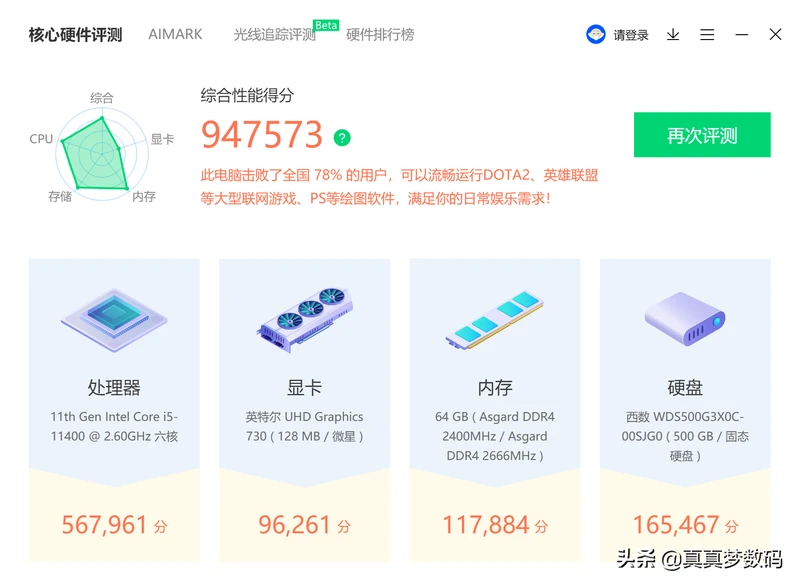Click the radar chart performance graphic
This screenshot has height=586, width=800.
pyautogui.click(x=102, y=153)
